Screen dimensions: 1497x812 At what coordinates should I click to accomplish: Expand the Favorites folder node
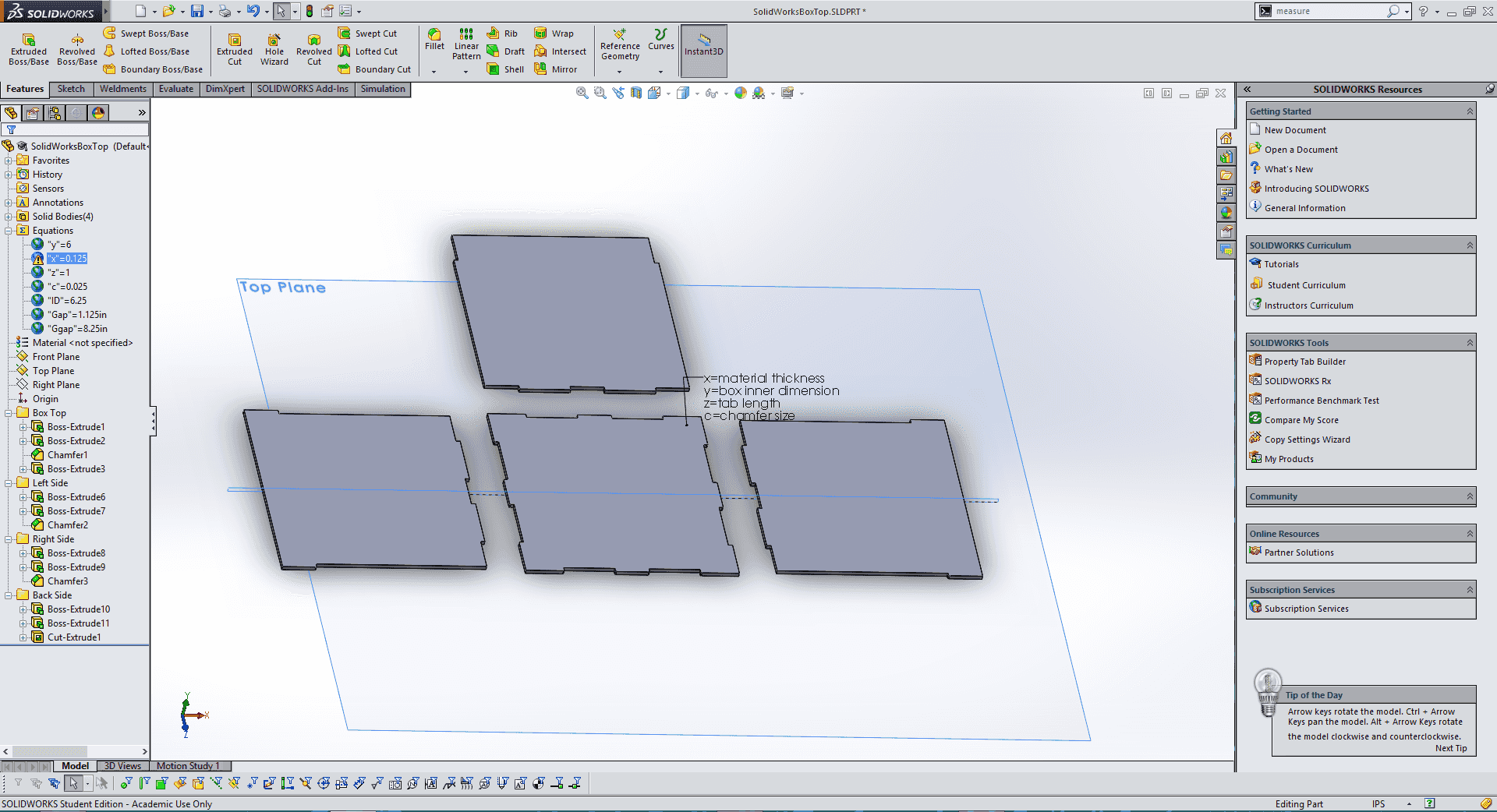[9, 161]
